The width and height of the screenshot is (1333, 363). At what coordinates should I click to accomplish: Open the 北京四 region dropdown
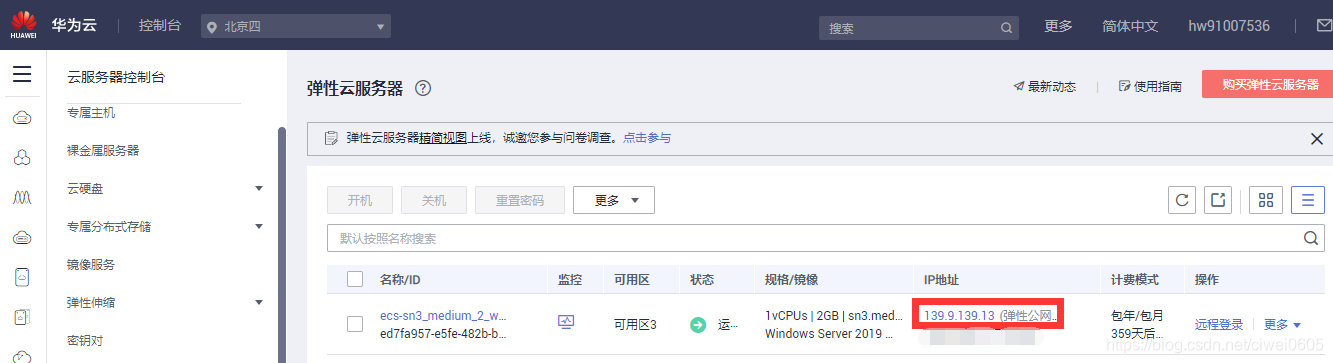296,27
